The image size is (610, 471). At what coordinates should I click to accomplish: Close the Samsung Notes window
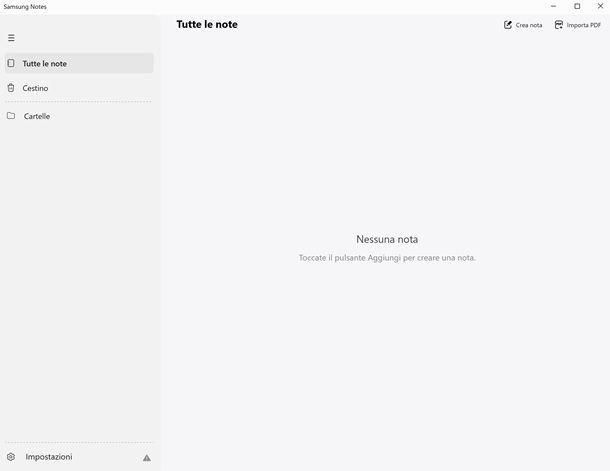[x=599, y=6]
